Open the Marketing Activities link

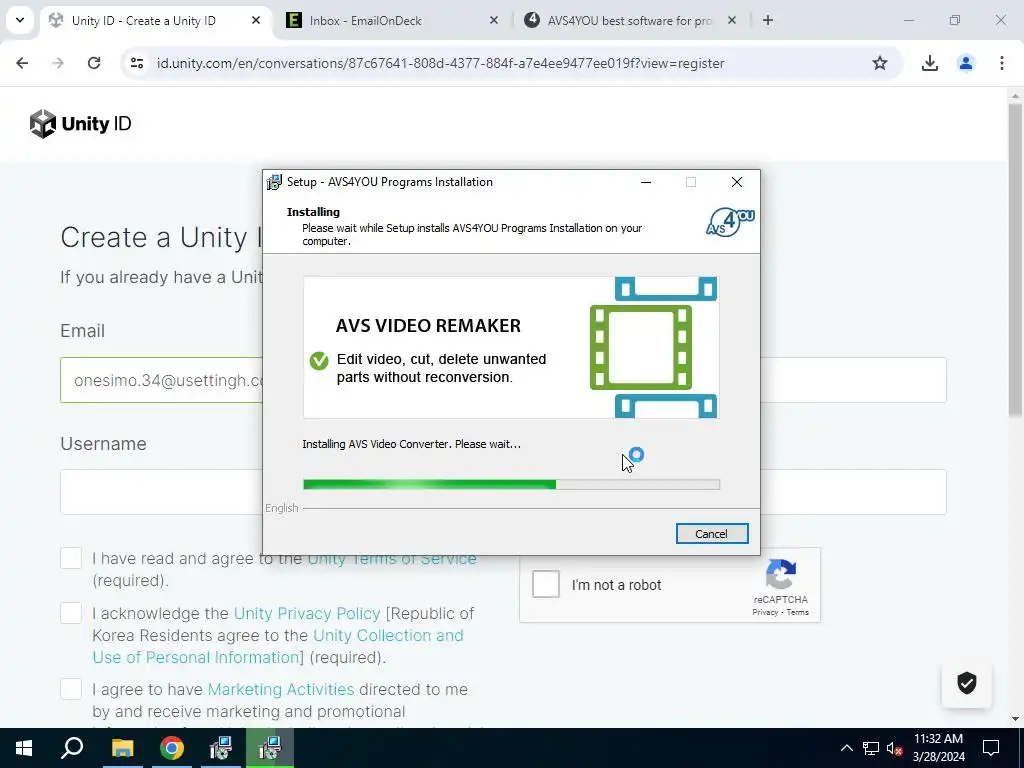281,689
